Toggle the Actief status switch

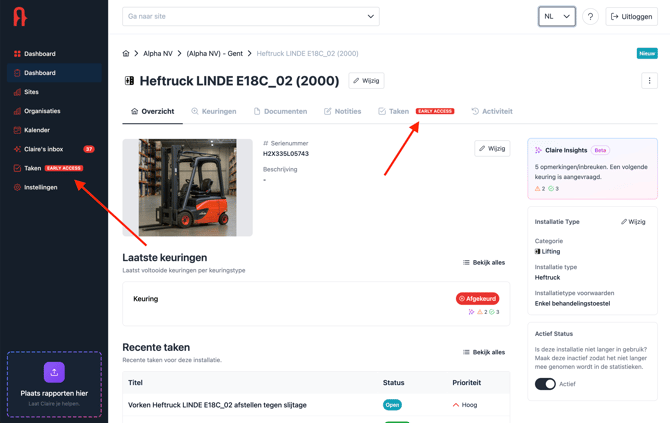point(545,384)
